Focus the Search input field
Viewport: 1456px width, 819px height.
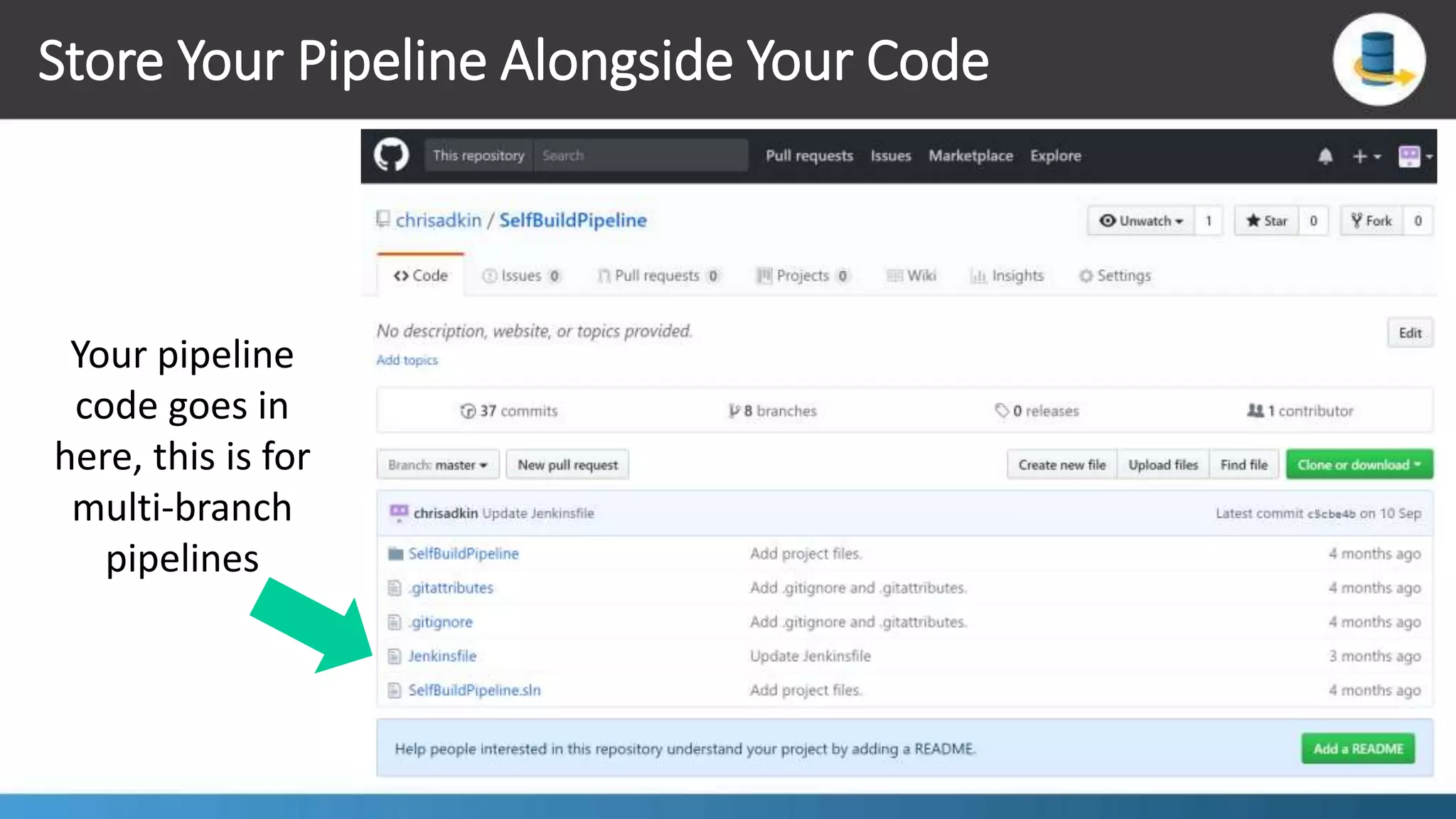(641, 156)
